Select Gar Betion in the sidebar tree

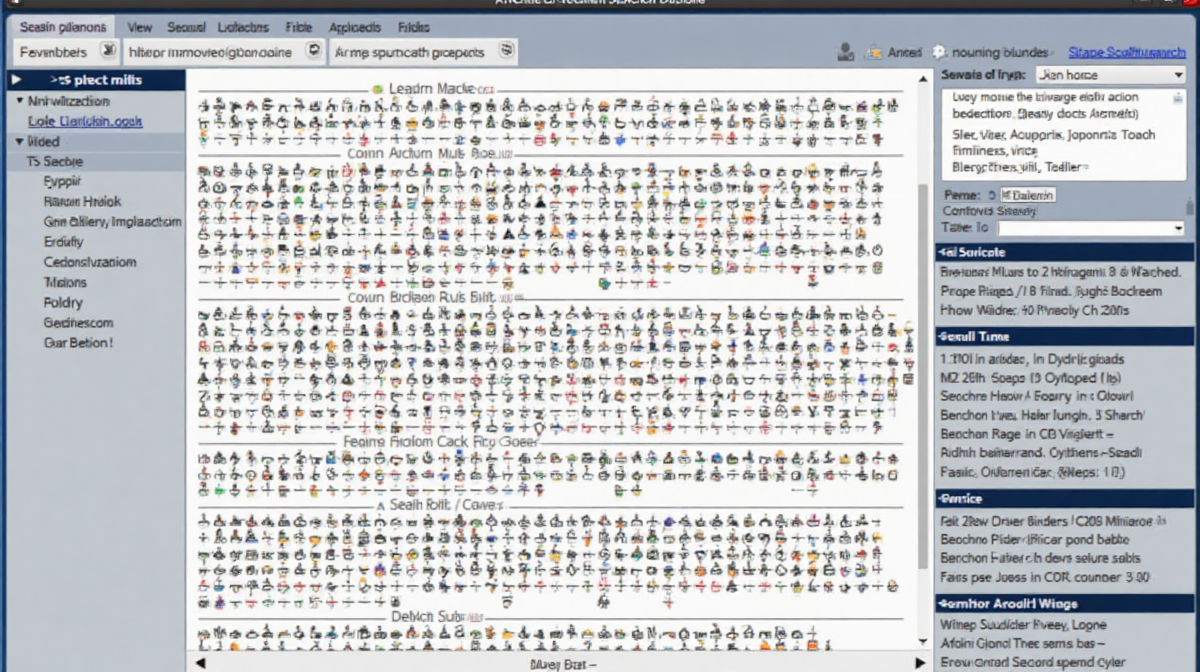pyautogui.click(x=78, y=342)
